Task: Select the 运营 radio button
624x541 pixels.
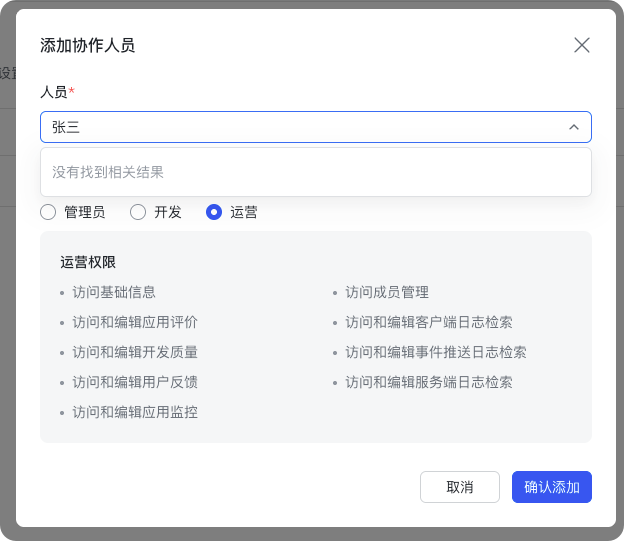Action: pos(214,212)
